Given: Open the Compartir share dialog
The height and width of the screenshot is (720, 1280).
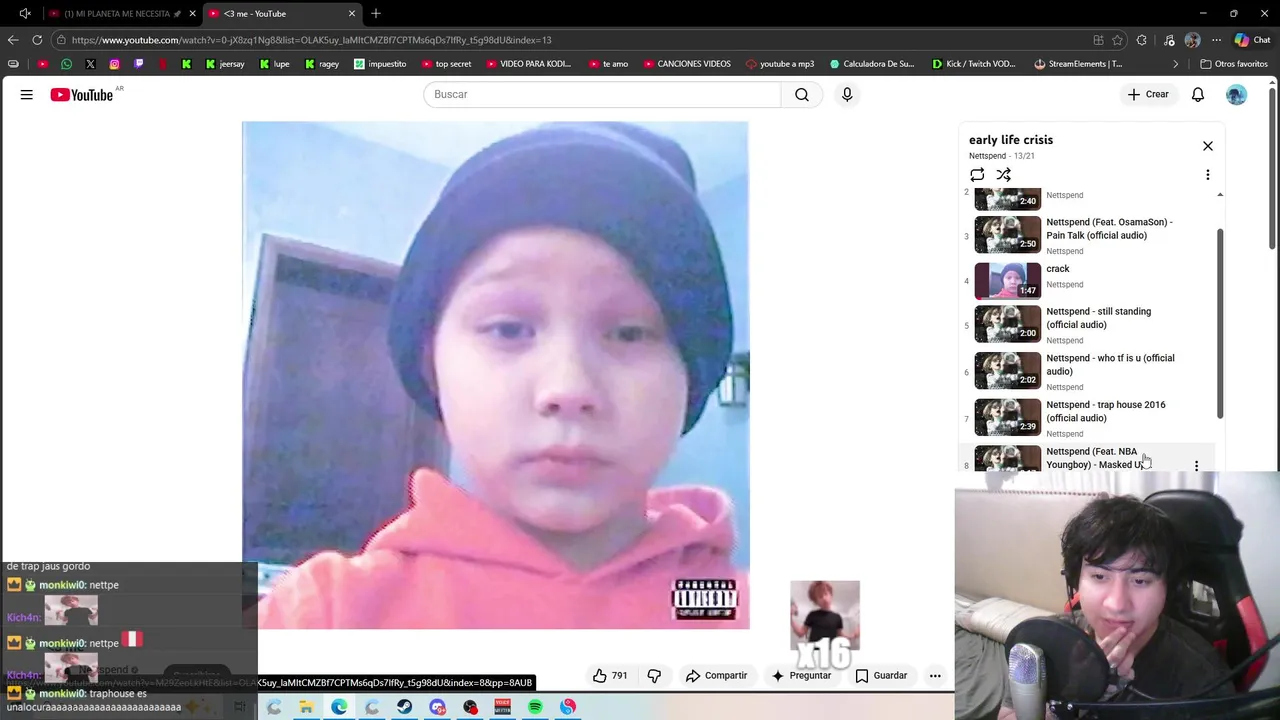Looking at the screenshot, I should pos(716,676).
